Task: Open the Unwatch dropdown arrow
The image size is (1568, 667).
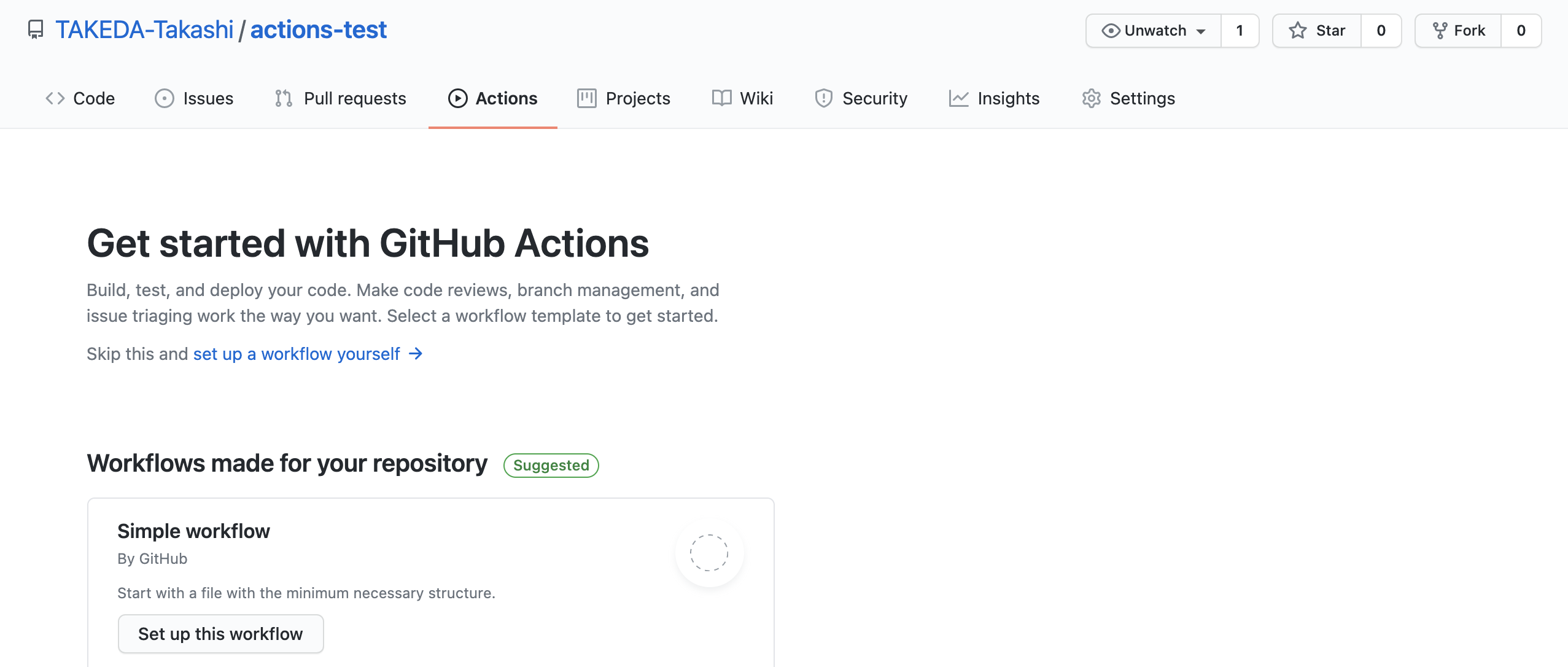Action: (x=1201, y=30)
